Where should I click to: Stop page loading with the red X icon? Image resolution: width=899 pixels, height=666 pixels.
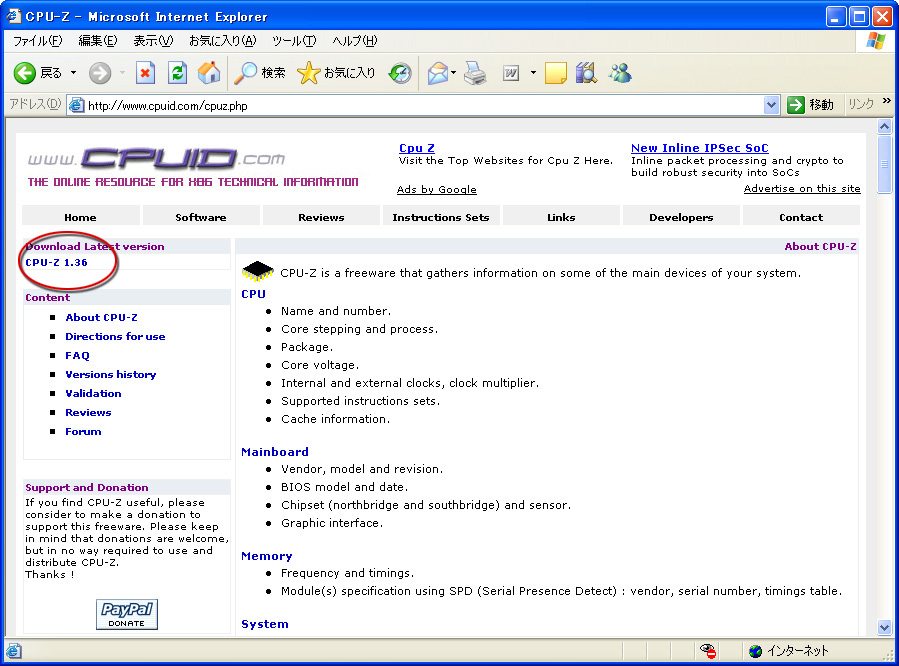click(x=146, y=73)
